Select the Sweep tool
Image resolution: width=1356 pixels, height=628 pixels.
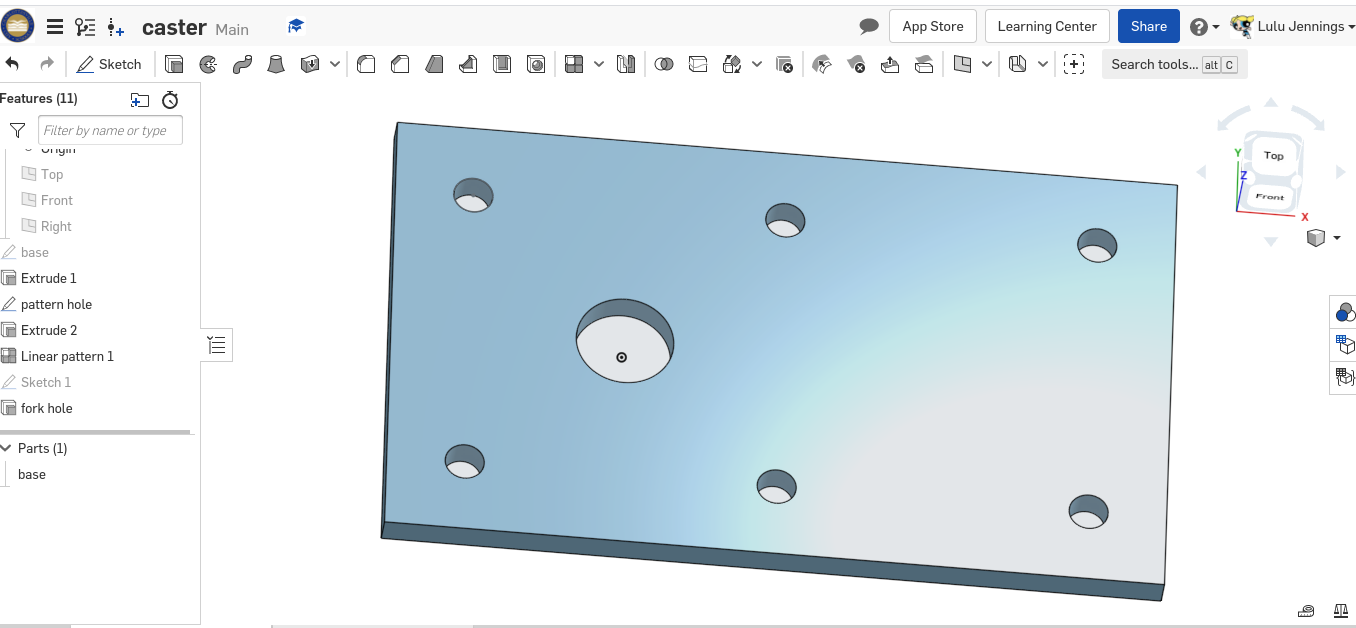pyautogui.click(x=242, y=64)
